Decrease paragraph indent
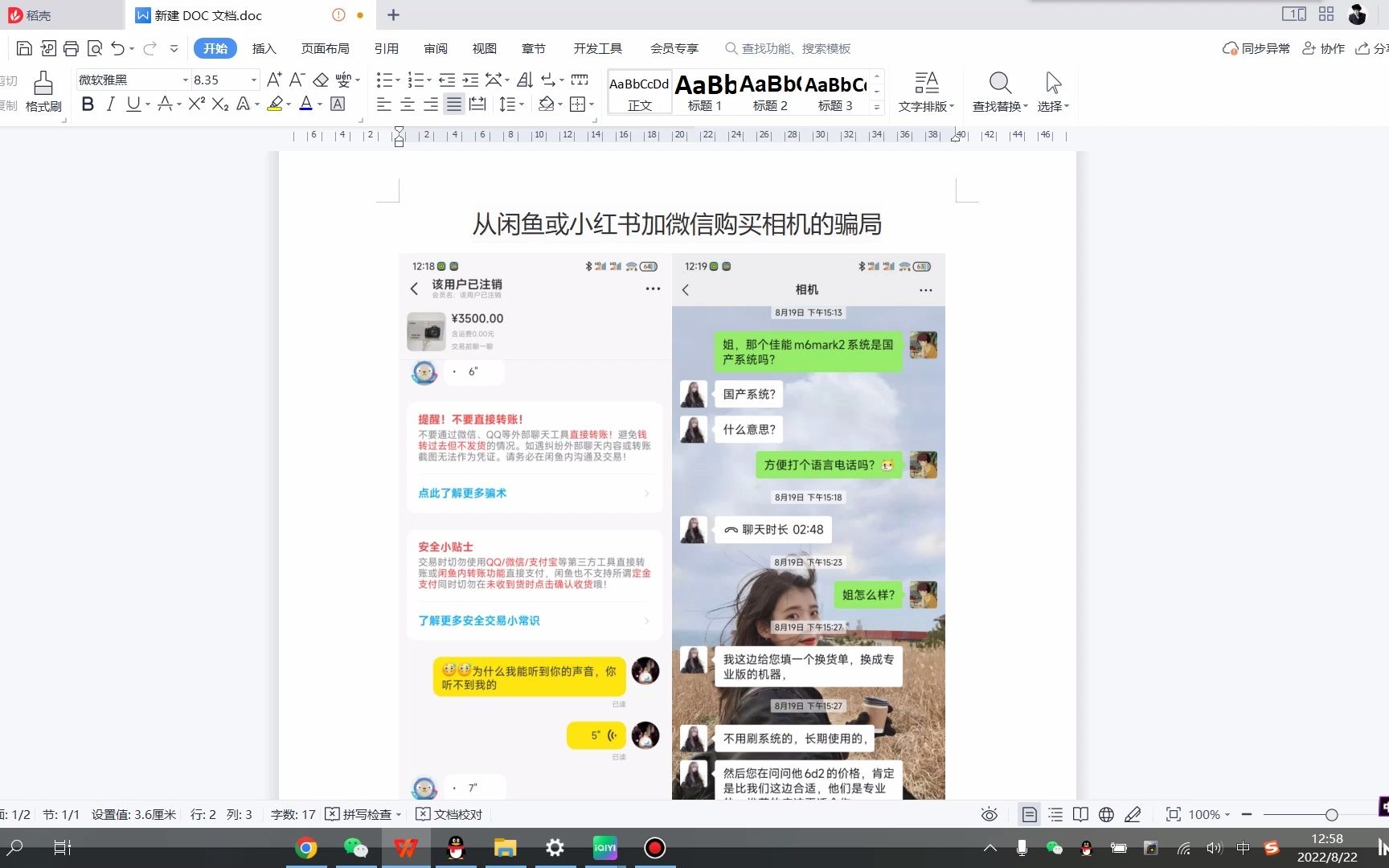Image resolution: width=1389 pixels, height=868 pixels. coord(447,80)
